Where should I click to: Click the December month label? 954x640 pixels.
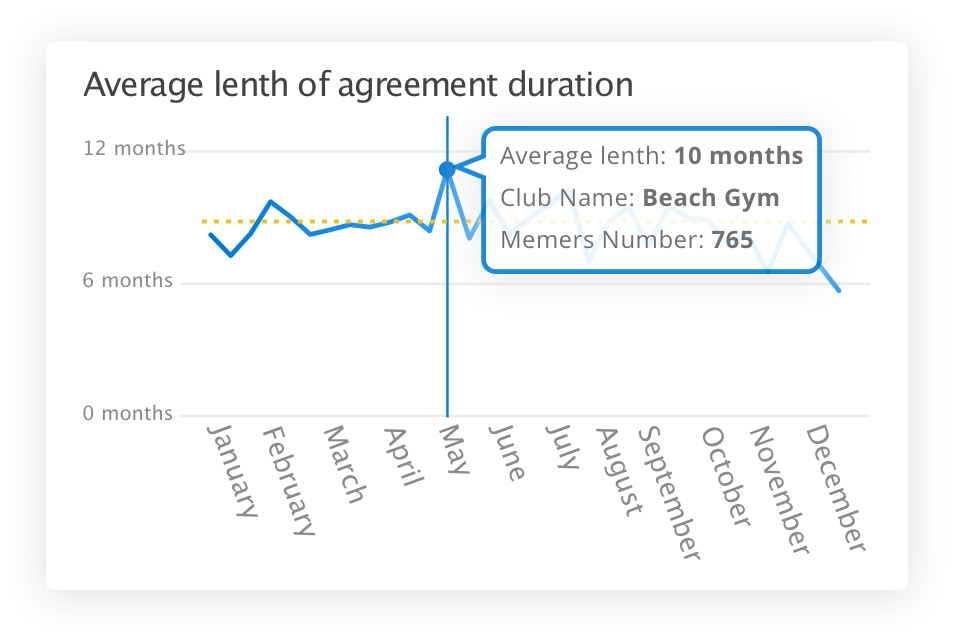coord(835,487)
